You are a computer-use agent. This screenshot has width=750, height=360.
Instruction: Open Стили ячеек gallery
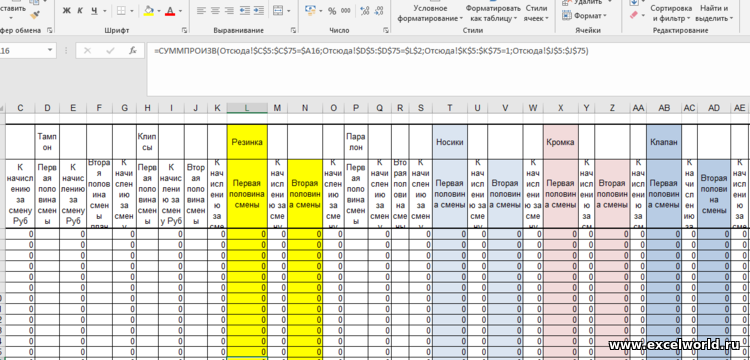[536, 13]
